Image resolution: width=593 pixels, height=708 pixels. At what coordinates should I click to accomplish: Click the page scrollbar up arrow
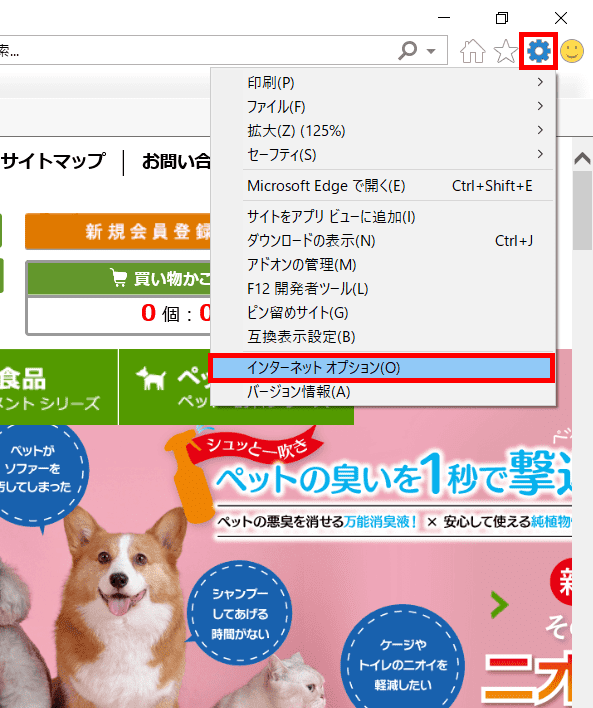coord(582,158)
